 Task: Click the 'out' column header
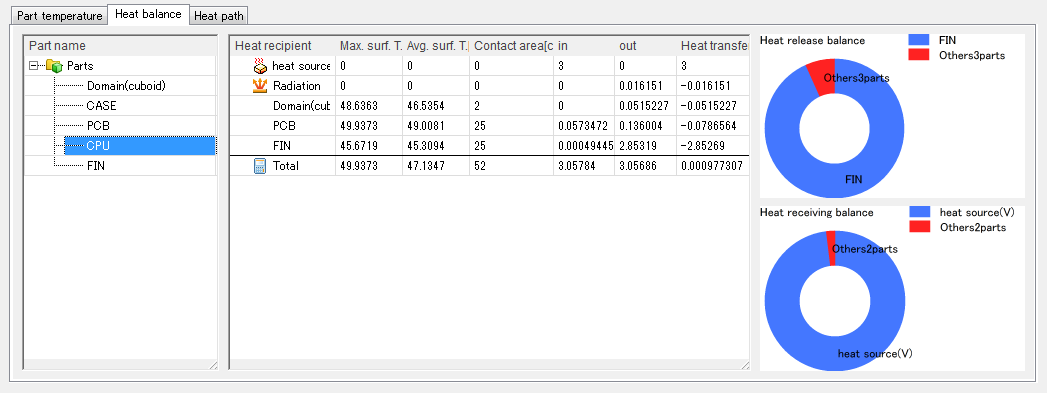pyautogui.click(x=645, y=46)
